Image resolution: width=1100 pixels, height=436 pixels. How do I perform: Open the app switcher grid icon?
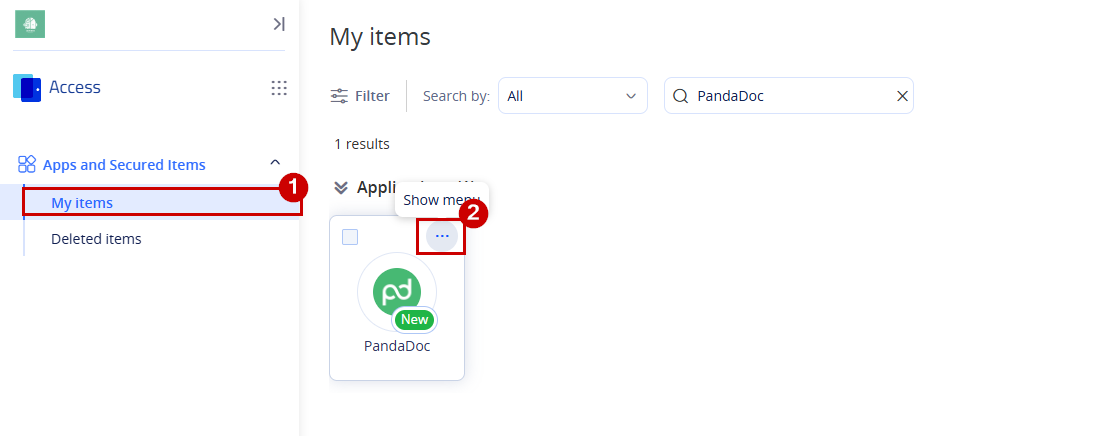[x=279, y=88]
